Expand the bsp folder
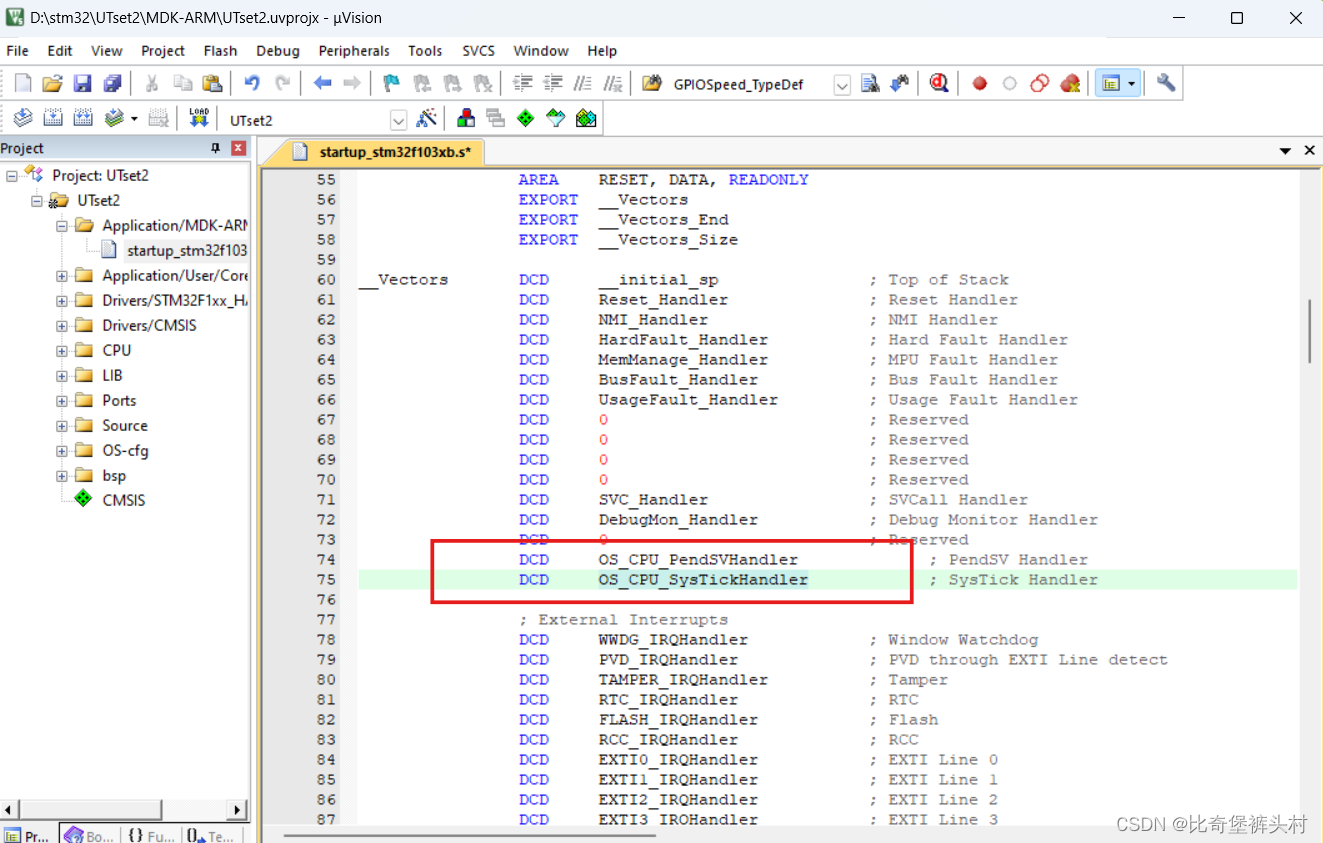Image resolution: width=1323 pixels, height=843 pixels. [63, 475]
